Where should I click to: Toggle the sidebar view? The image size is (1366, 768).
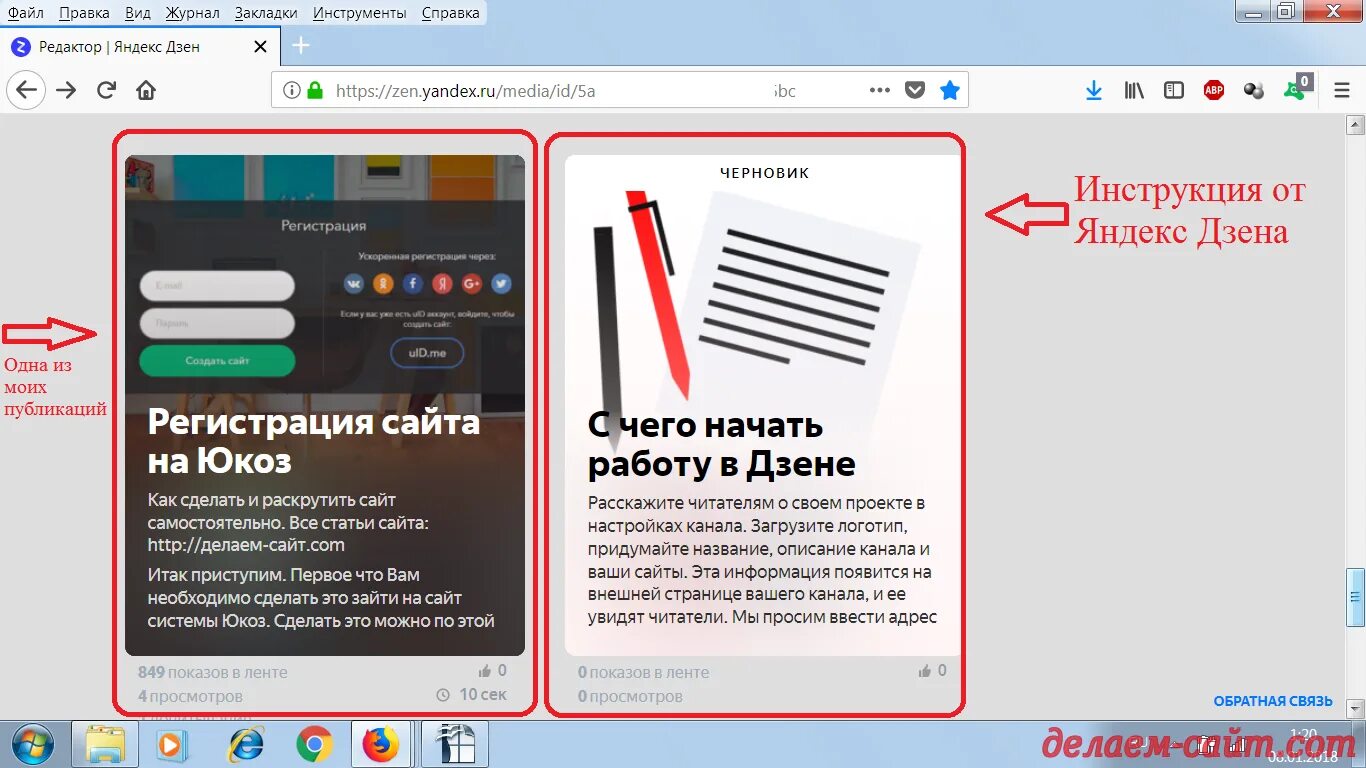click(1174, 90)
